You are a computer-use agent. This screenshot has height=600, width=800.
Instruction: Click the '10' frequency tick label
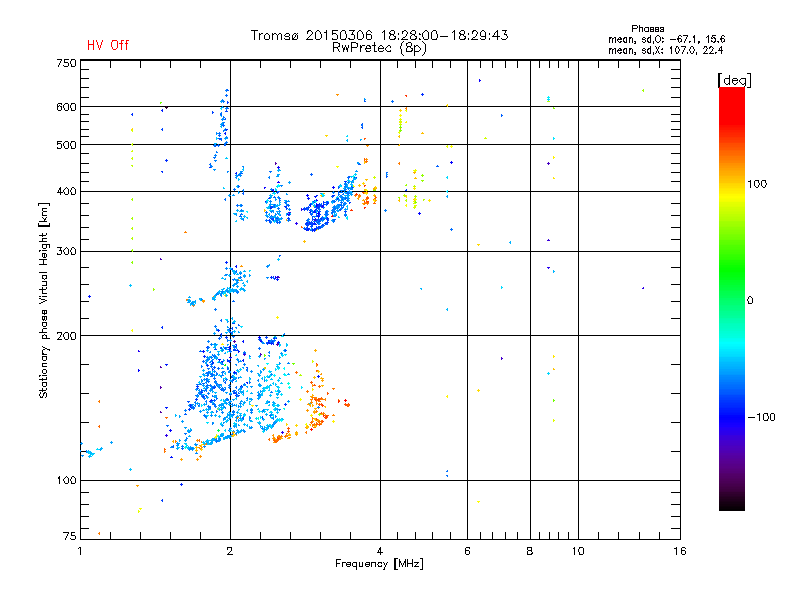(578, 551)
